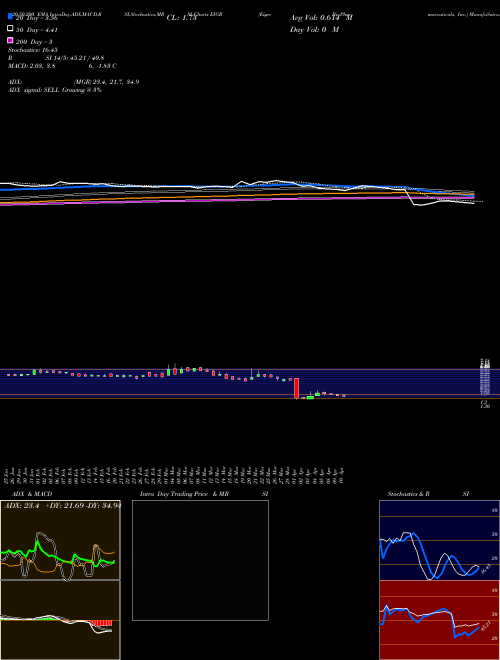Image resolution: width=500 pixels, height=660 pixels.
Task: Click the blue 20 Day EMA legend swatch
Action: (x=10, y=16)
